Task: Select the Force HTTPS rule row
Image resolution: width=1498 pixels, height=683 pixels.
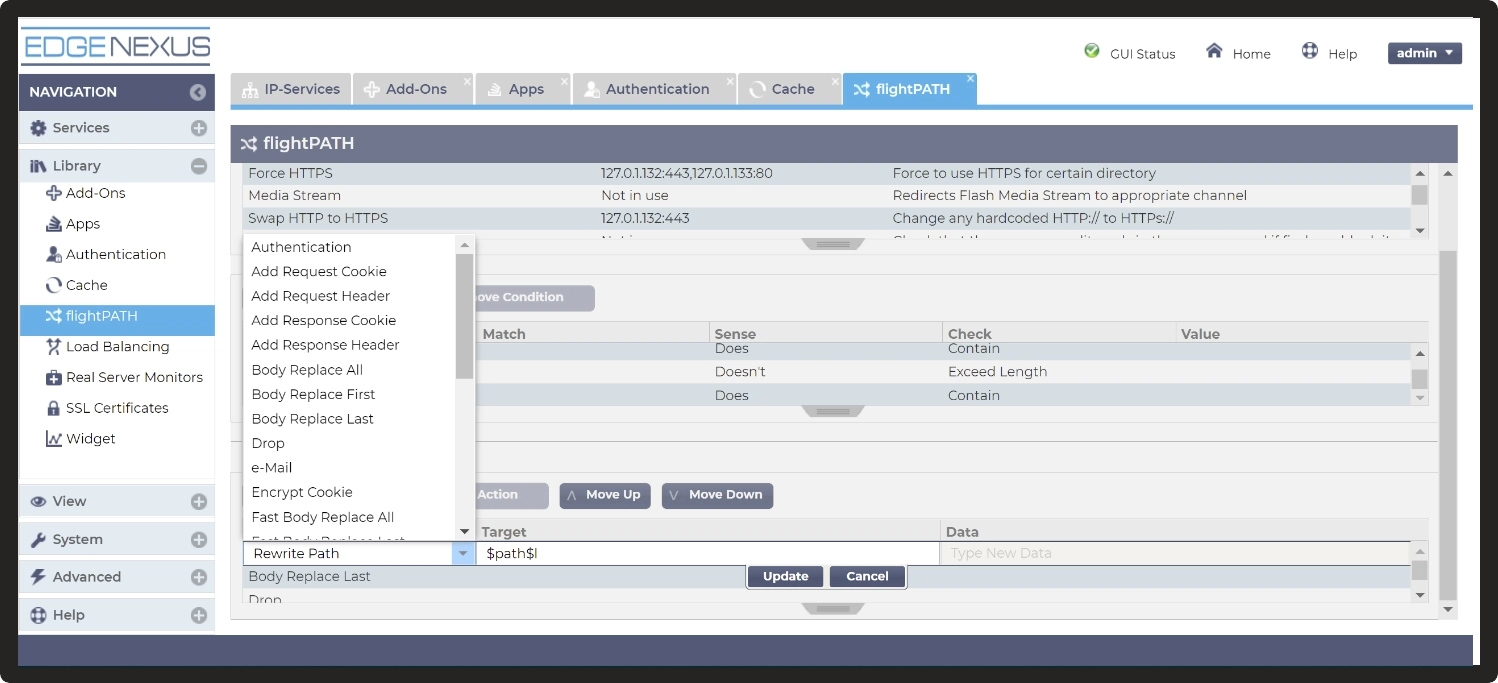Action: point(827,173)
